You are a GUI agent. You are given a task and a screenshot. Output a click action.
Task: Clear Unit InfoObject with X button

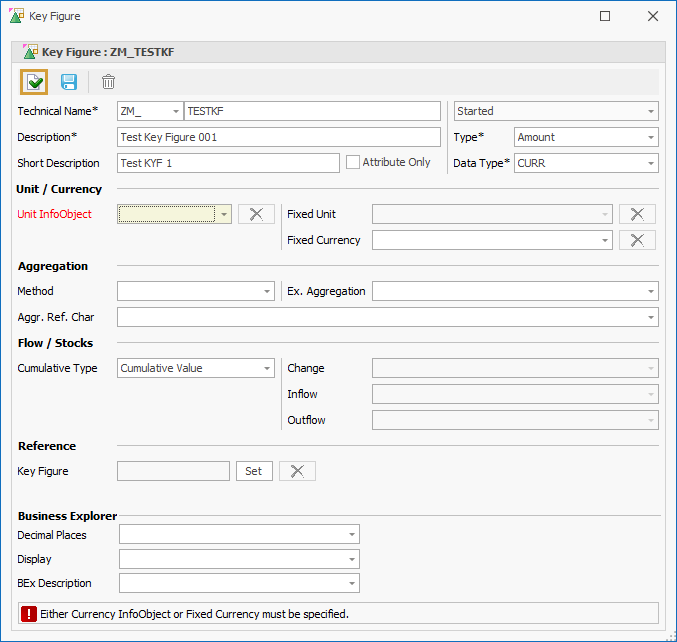[x=256, y=214]
